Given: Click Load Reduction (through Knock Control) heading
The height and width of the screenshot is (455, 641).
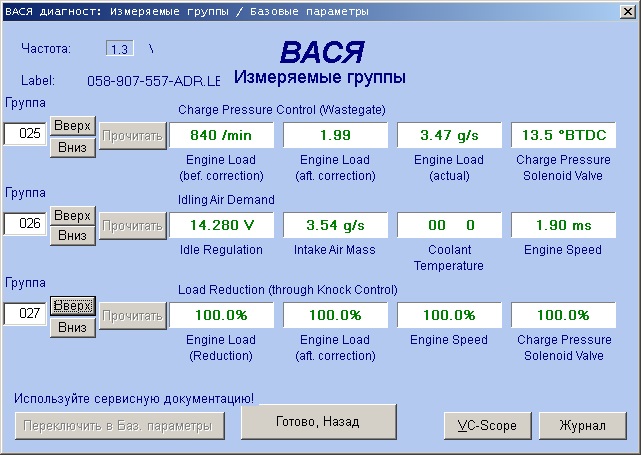Looking at the screenshot, I should pyautogui.click(x=288, y=290).
